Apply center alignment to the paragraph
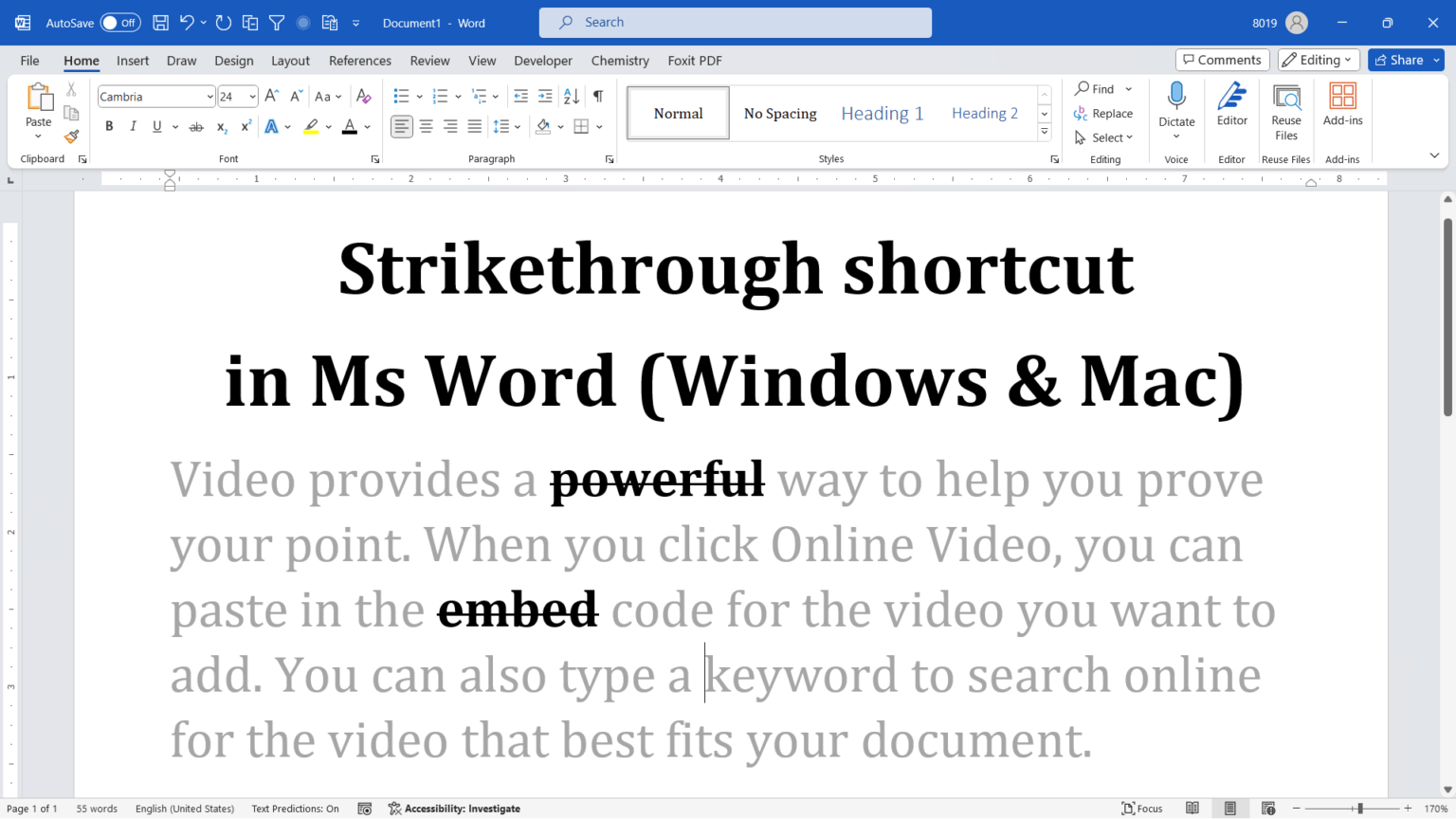Viewport: 1456px width, 819px height. [x=426, y=126]
